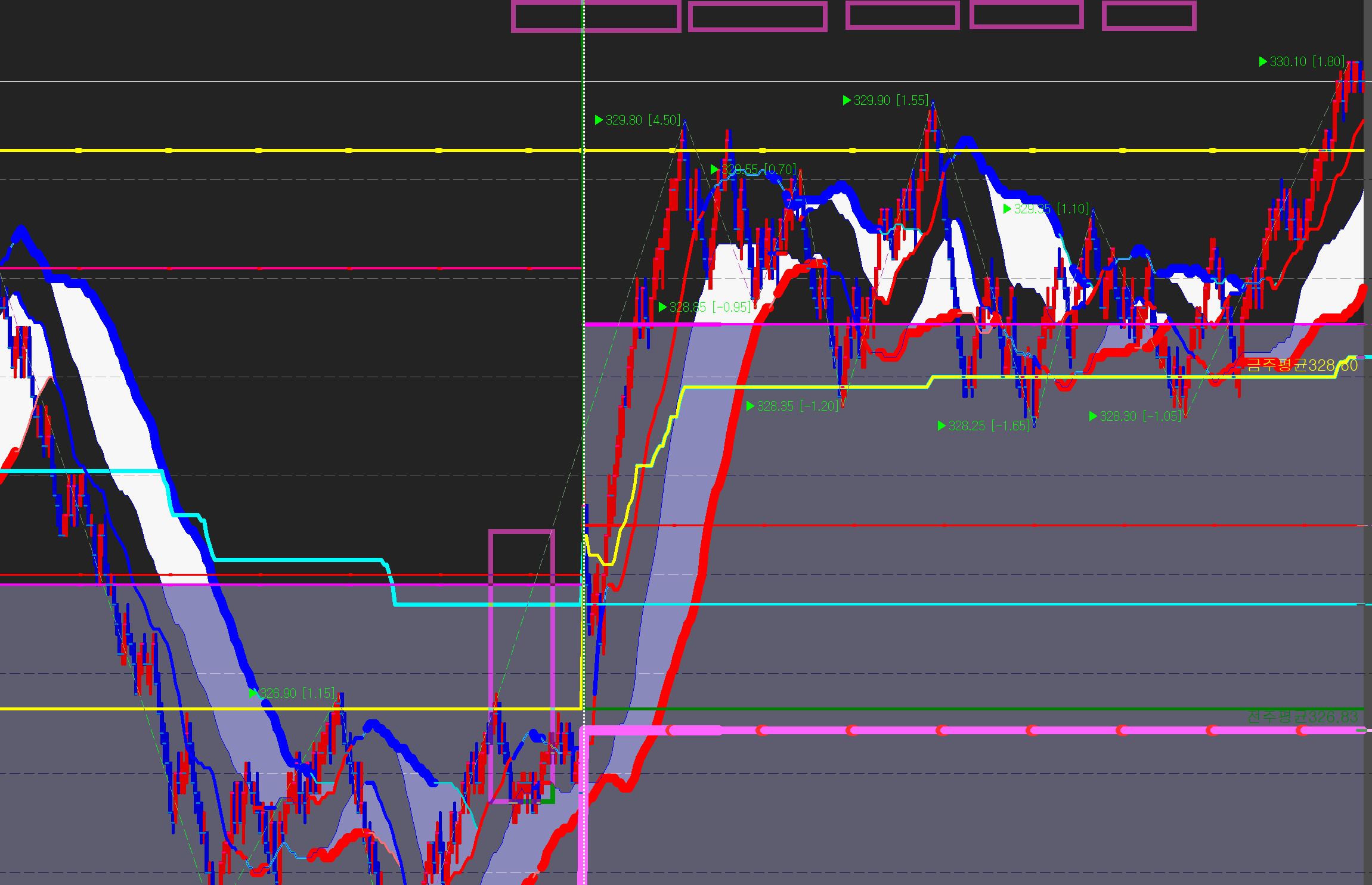This screenshot has width=1372, height=885.
Task: Click the green arrow next to 328.35 [-1.20]
Action: pos(750,406)
